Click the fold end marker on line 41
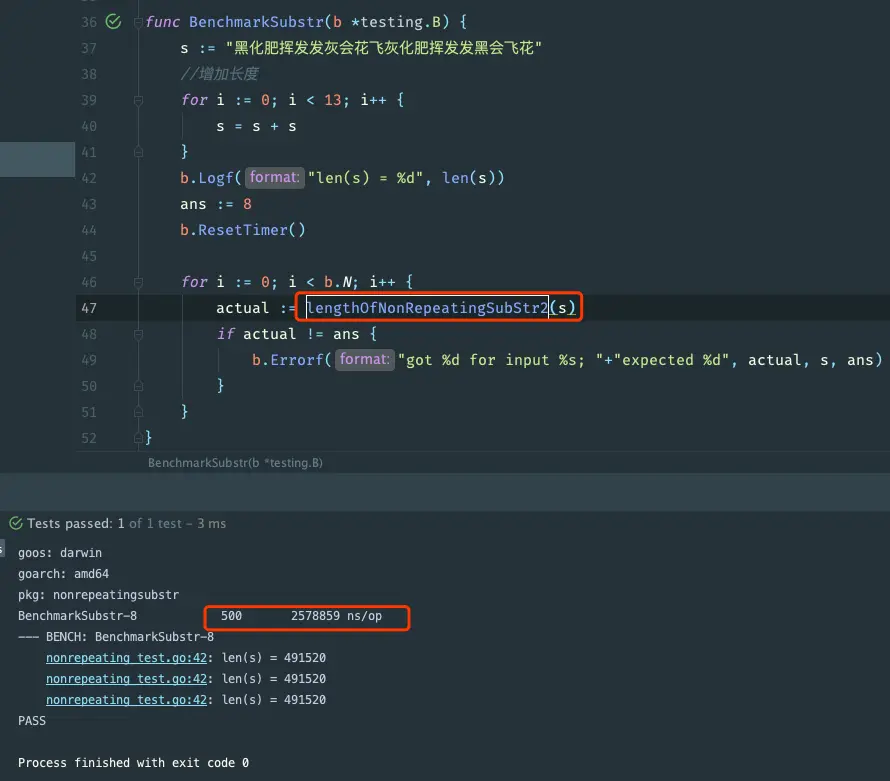The width and height of the screenshot is (890, 781). (x=138, y=152)
